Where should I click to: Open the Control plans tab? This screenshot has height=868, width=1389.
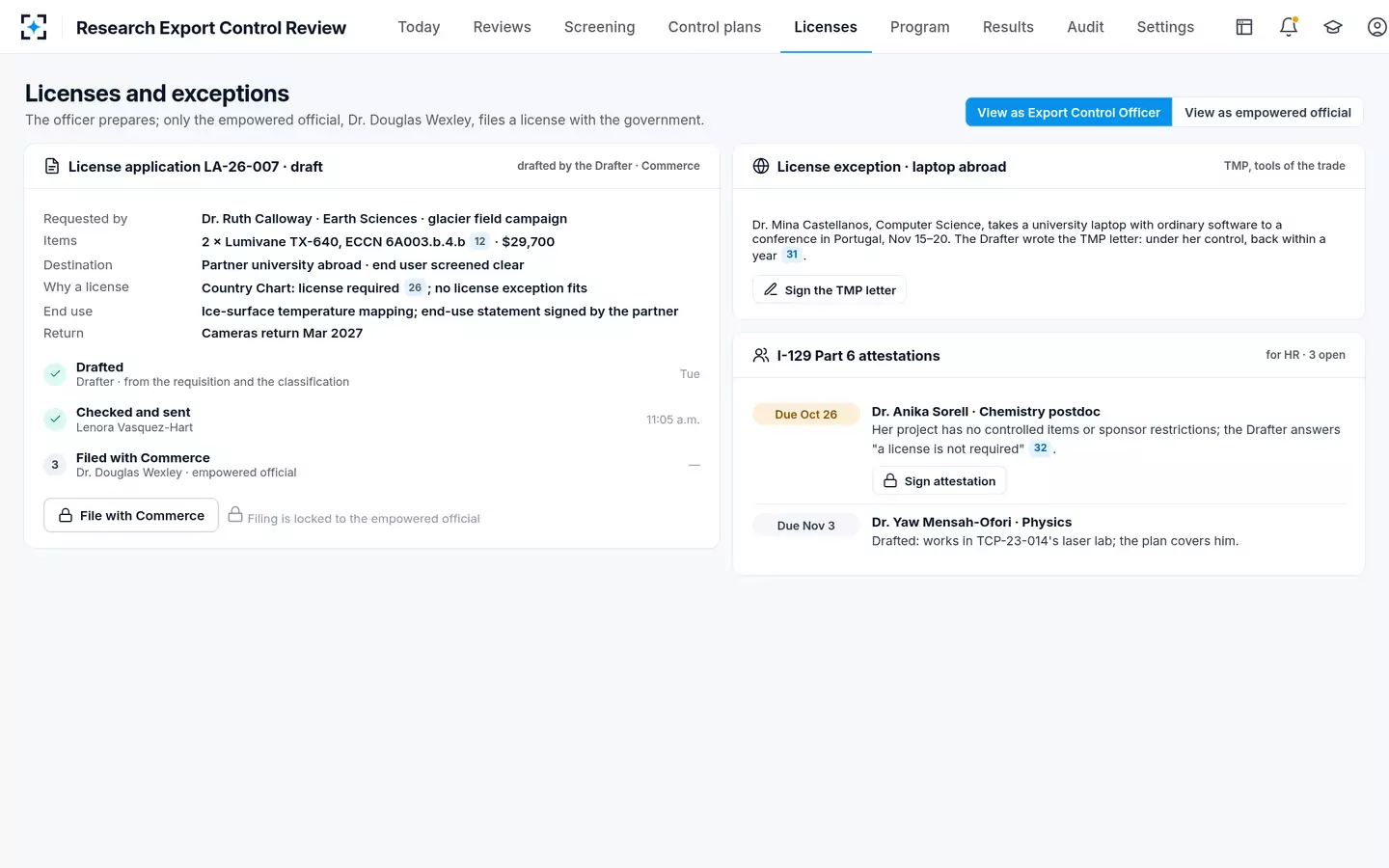point(715,27)
